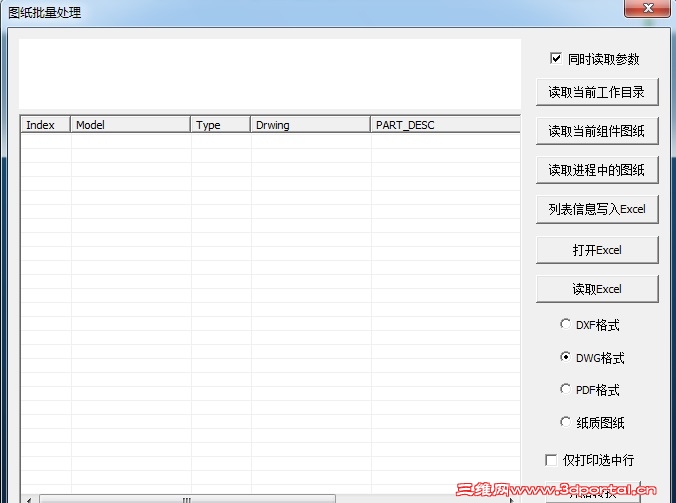Click the Drwing column header
The image size is (676, 503).
pyautogui.click(x=310, y=125)
